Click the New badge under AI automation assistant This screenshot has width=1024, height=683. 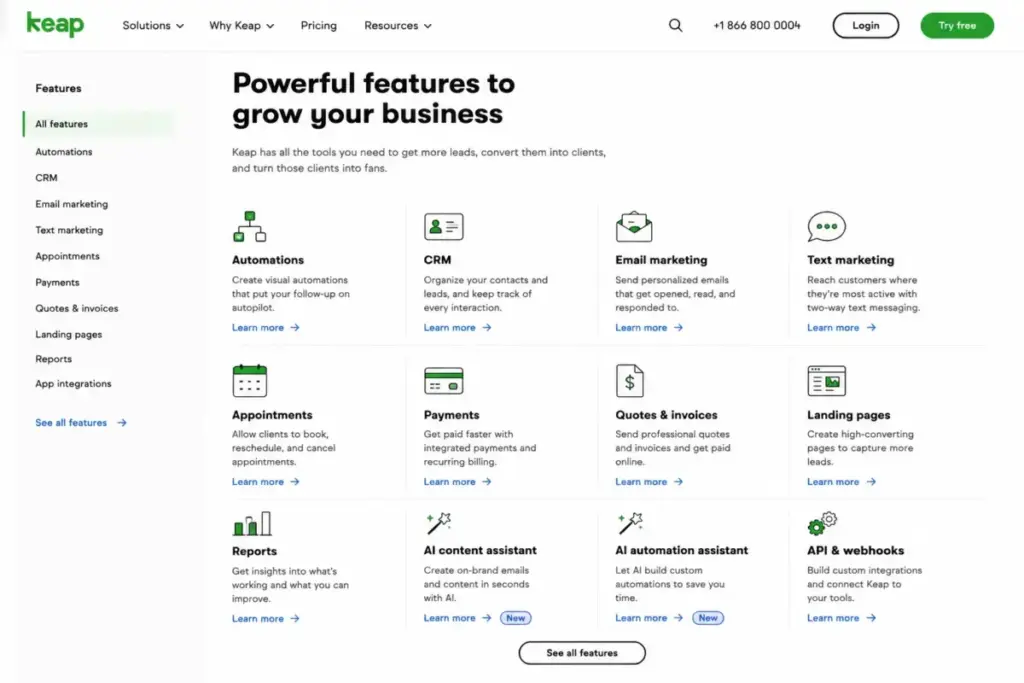[708, 618]
